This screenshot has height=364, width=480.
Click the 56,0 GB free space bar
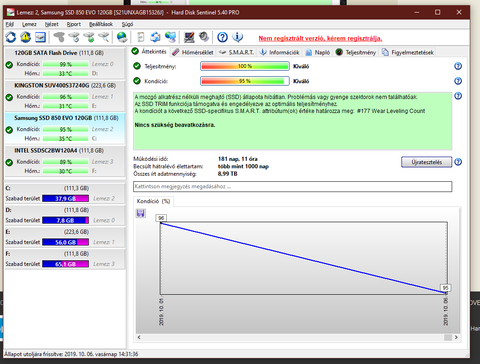[65, 242]
